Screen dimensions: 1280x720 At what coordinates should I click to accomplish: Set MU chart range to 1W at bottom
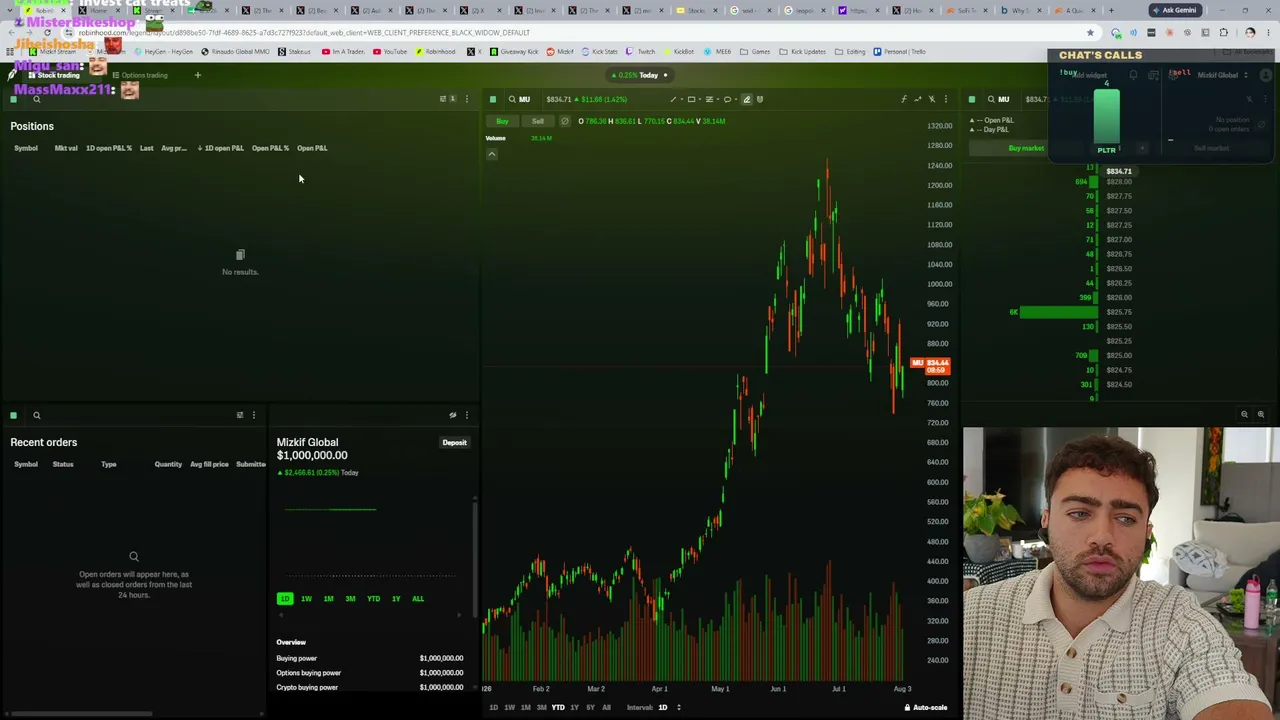tap(509, 708)
